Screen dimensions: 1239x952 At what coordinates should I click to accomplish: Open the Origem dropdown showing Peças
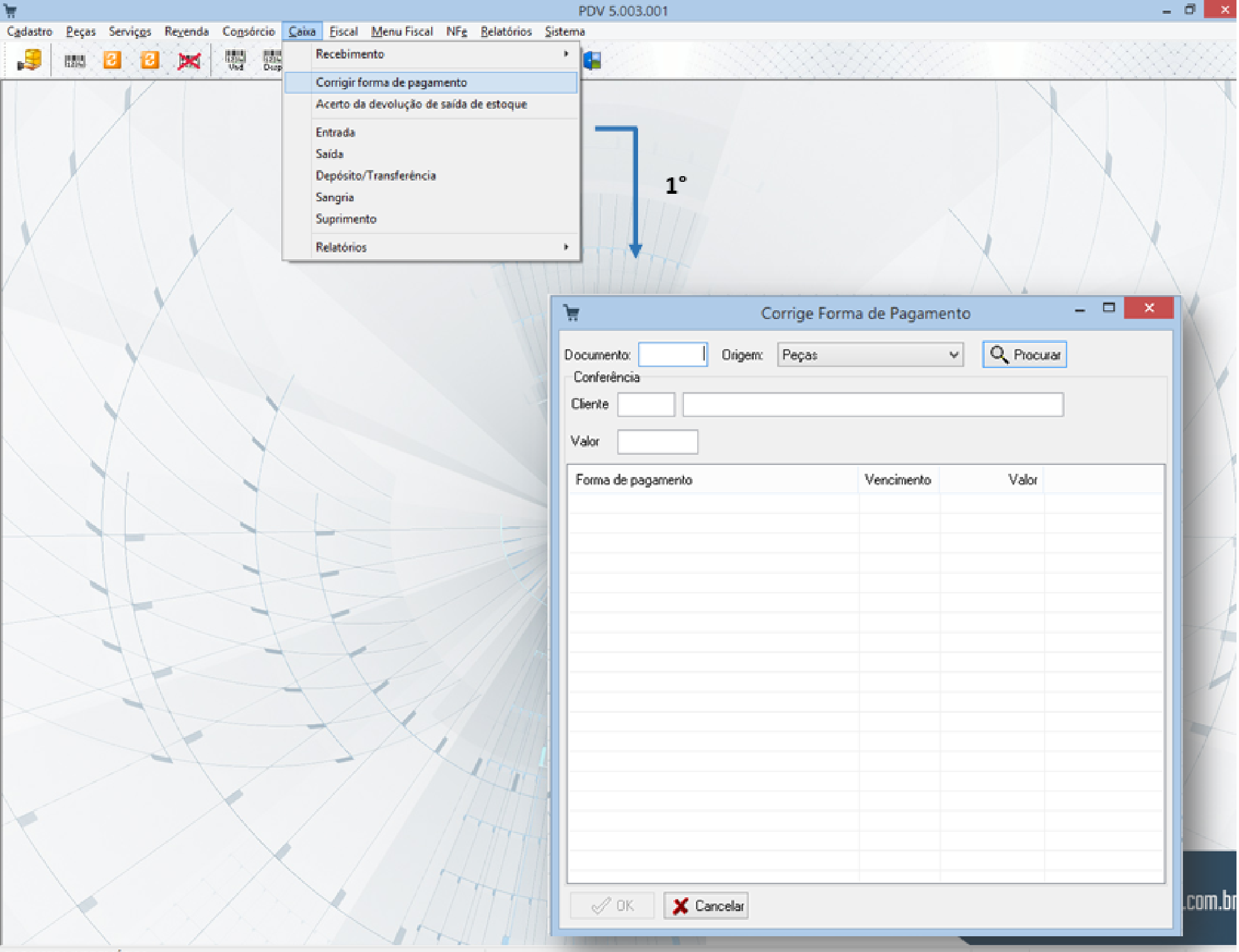point(870,355)
